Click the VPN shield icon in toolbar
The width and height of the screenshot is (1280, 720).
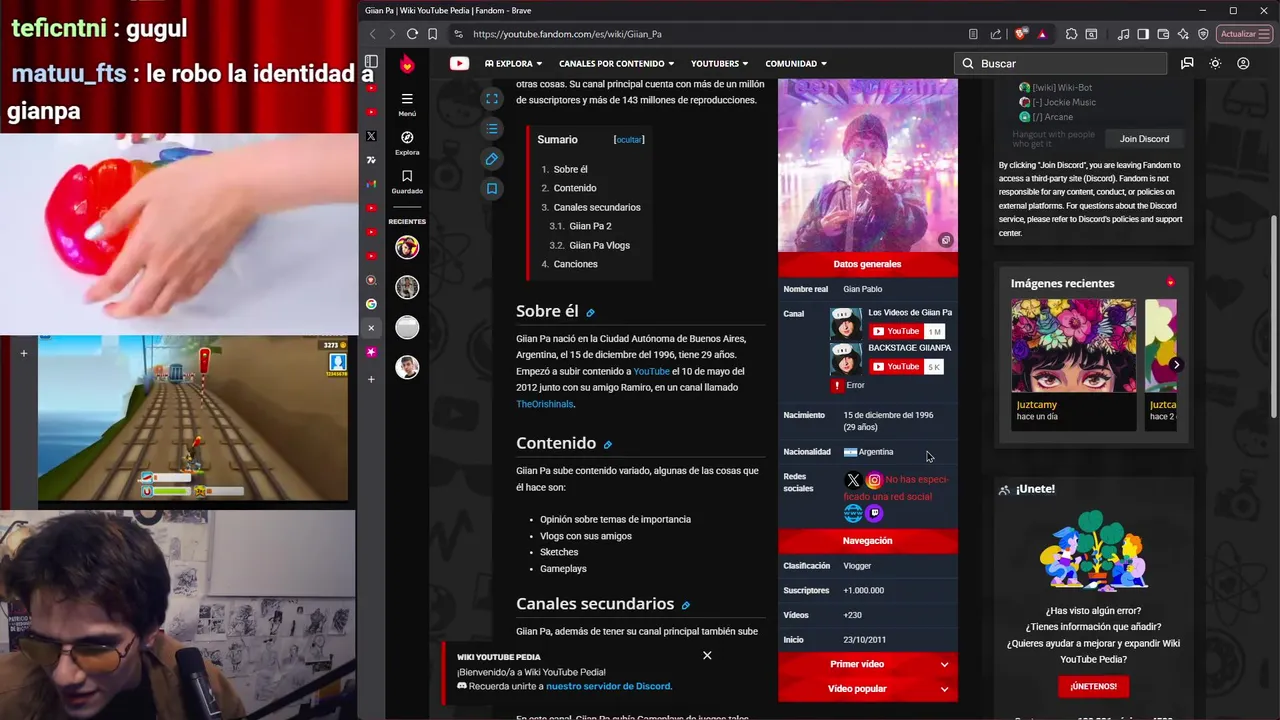pyautogui.click(x=1203, y=34)
